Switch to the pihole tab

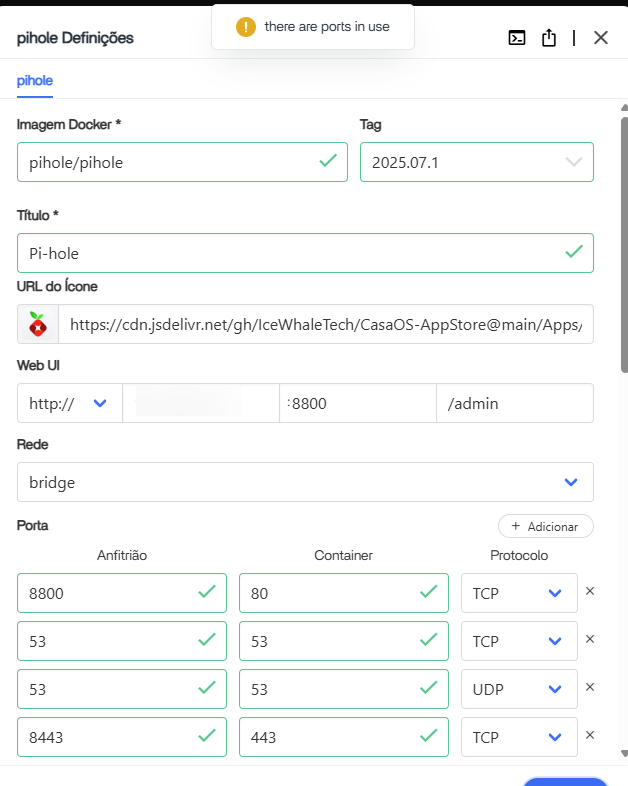(35, 80)
